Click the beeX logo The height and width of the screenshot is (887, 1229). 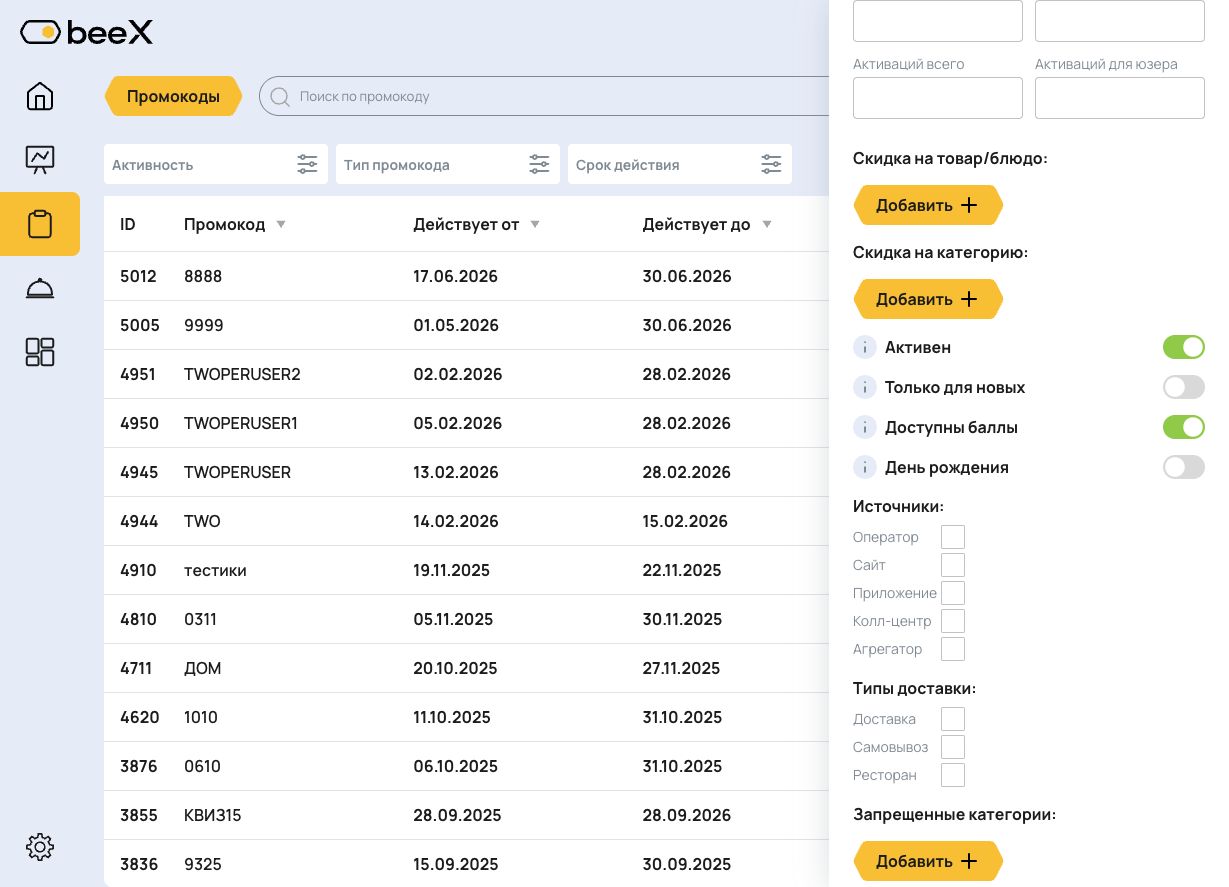87,32
